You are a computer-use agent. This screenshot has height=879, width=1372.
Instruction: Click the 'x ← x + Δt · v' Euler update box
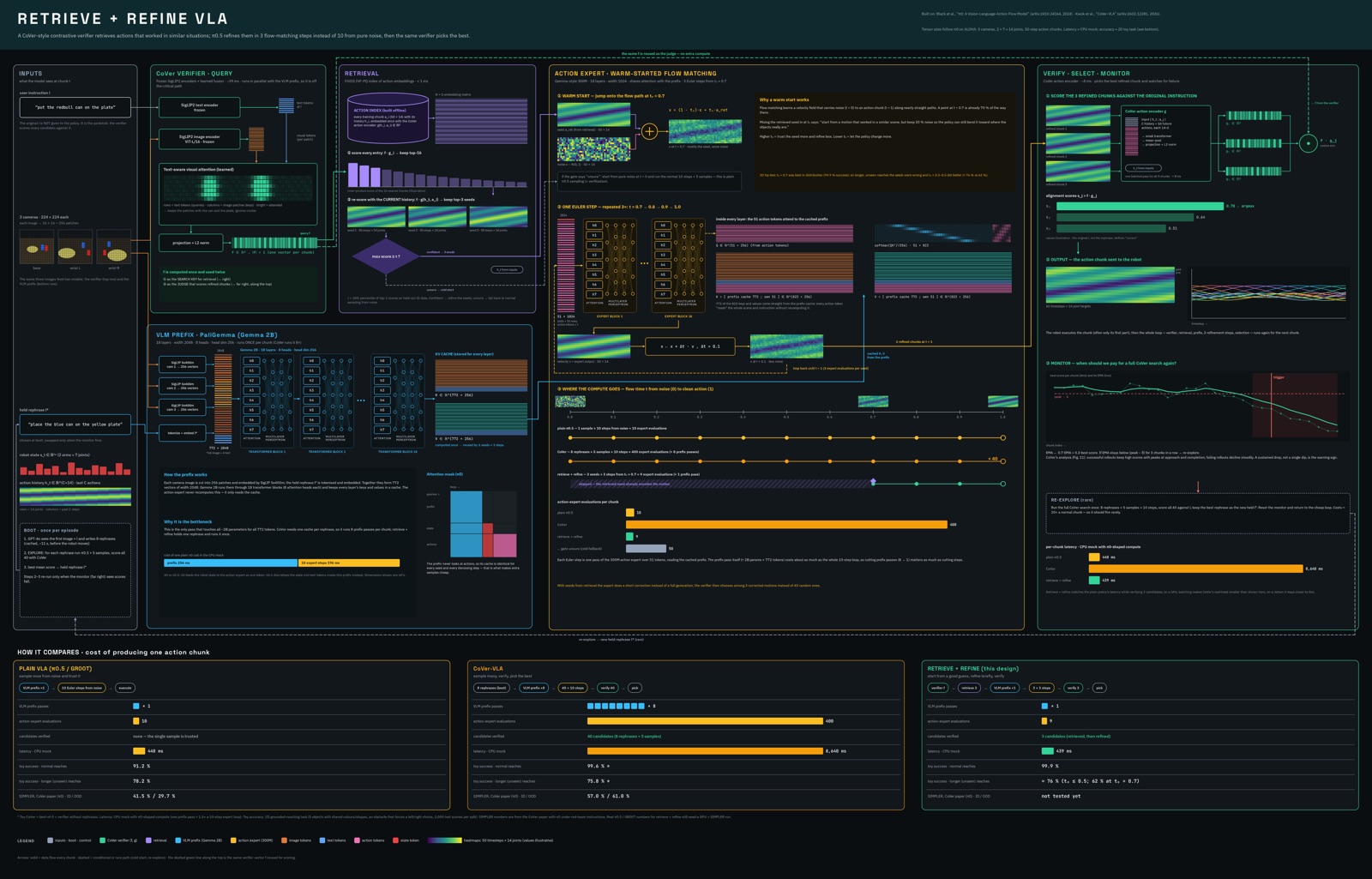click(690, 346)
